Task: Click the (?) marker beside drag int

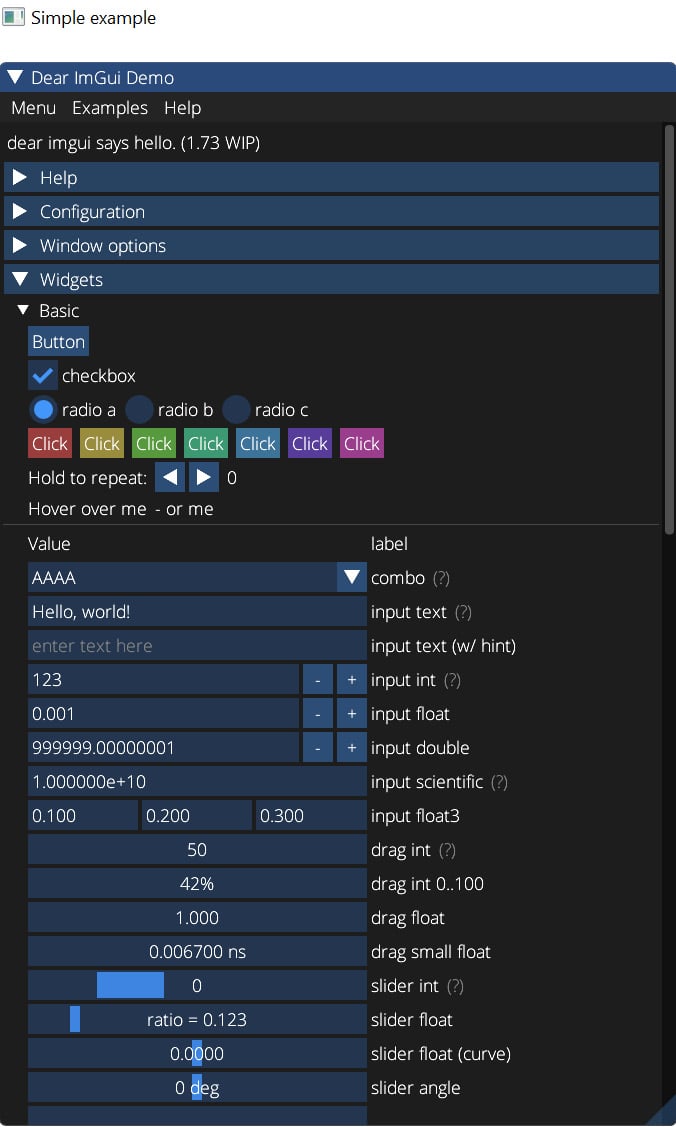Action: [x=447, y=850]
